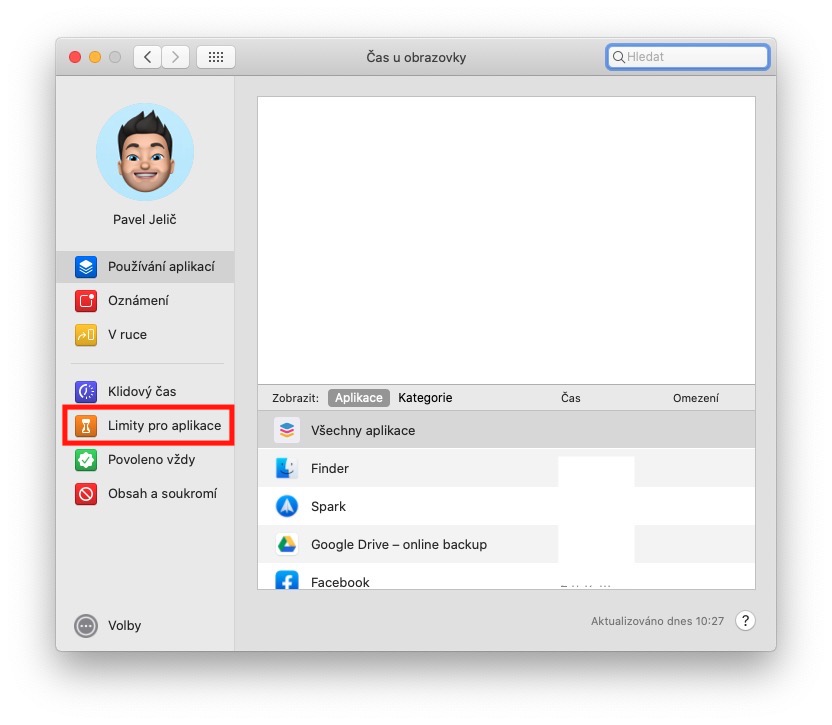Click the Facebook app icon

pyautogui.click(x=287, y=580)
